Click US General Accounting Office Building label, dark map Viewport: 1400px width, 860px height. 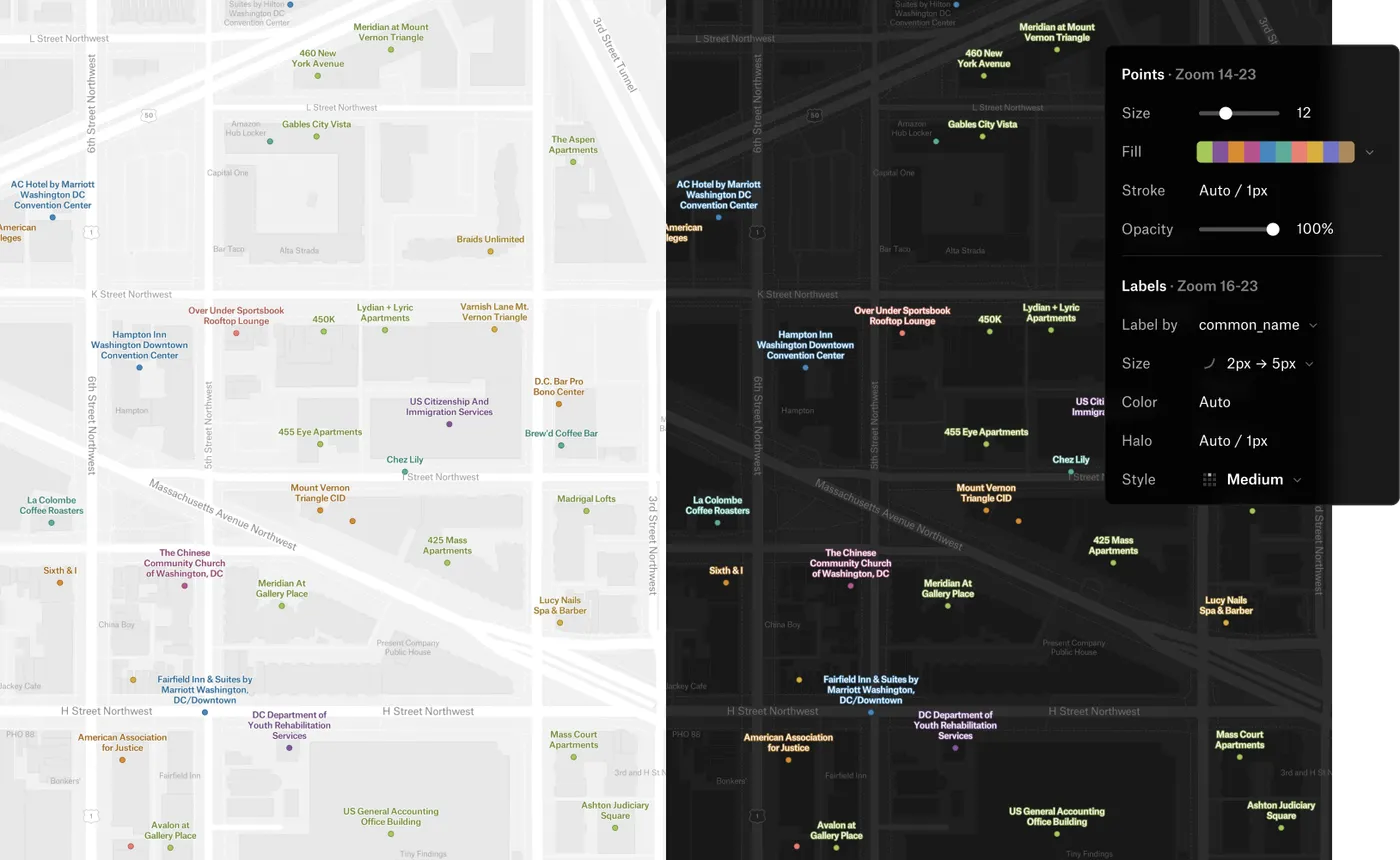click(x=1056, y=817)
